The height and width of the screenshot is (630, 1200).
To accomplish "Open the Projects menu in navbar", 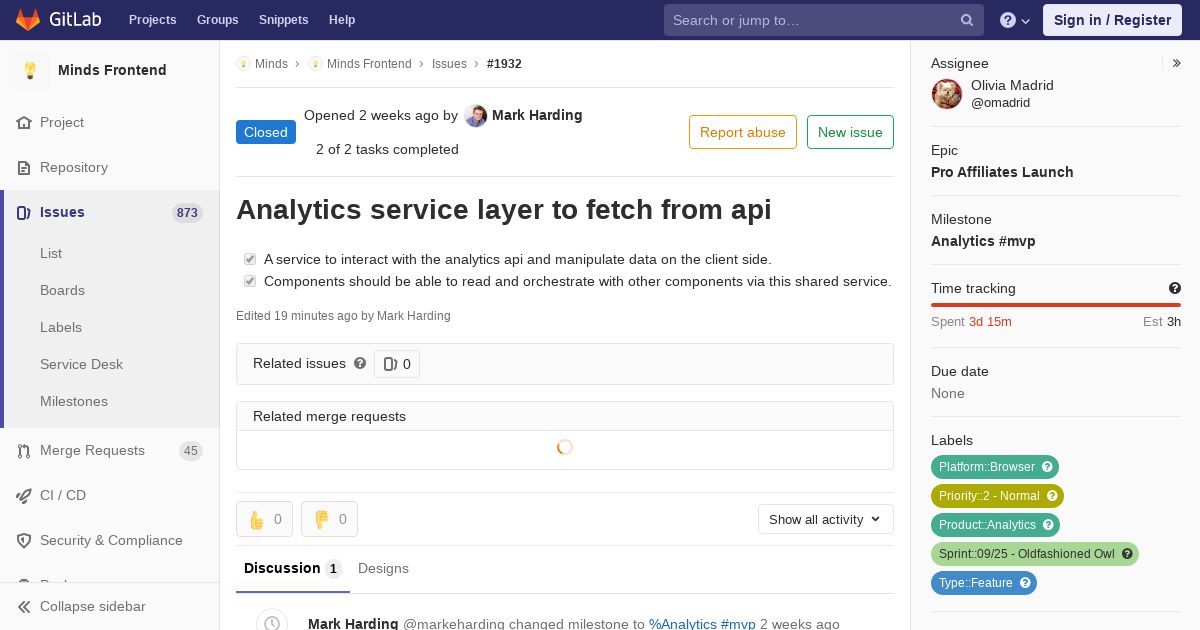I will (x=153, y=20).
